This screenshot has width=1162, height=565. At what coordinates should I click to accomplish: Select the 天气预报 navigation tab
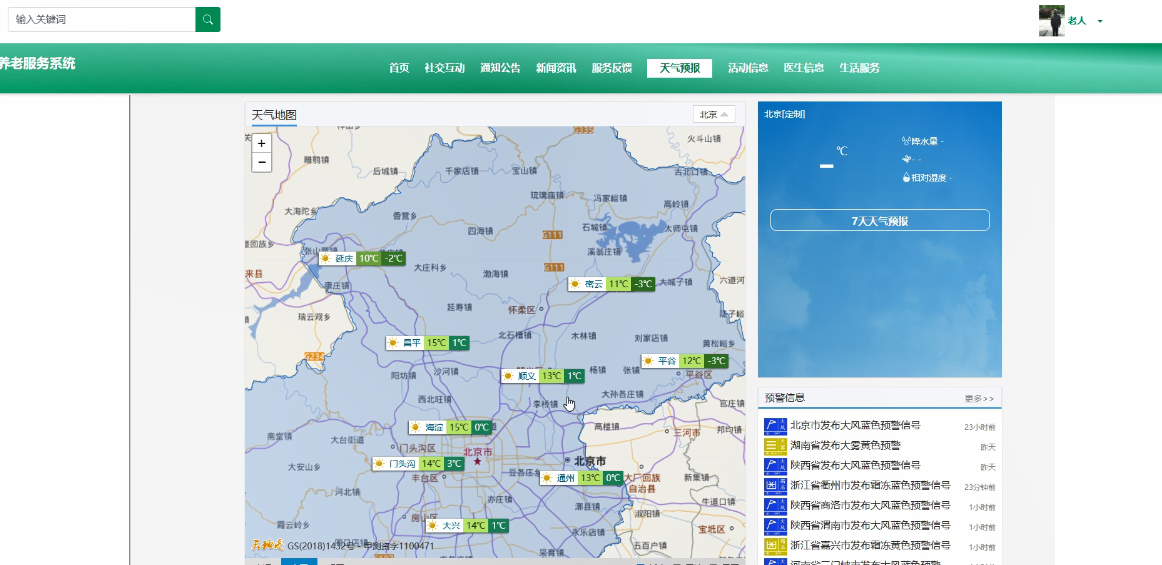(x=680, y=68)
